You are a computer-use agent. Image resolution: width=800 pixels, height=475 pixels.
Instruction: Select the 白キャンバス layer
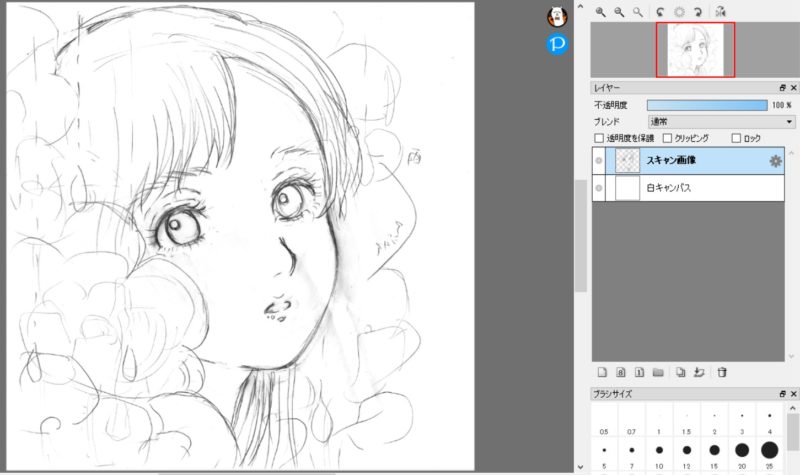688,188
